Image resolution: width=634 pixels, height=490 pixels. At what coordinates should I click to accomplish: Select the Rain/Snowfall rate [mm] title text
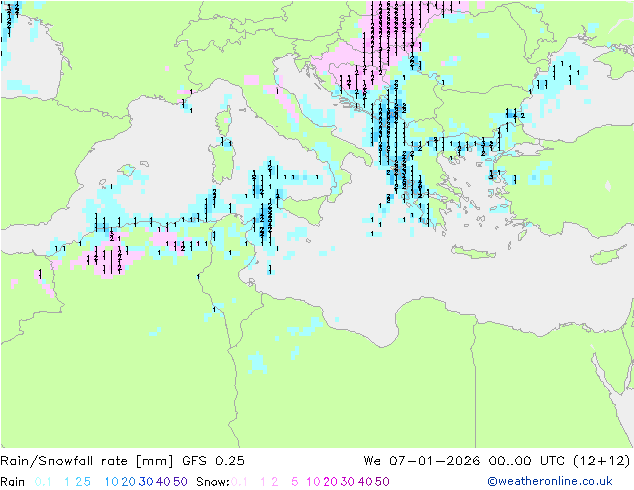click(87, 460)
